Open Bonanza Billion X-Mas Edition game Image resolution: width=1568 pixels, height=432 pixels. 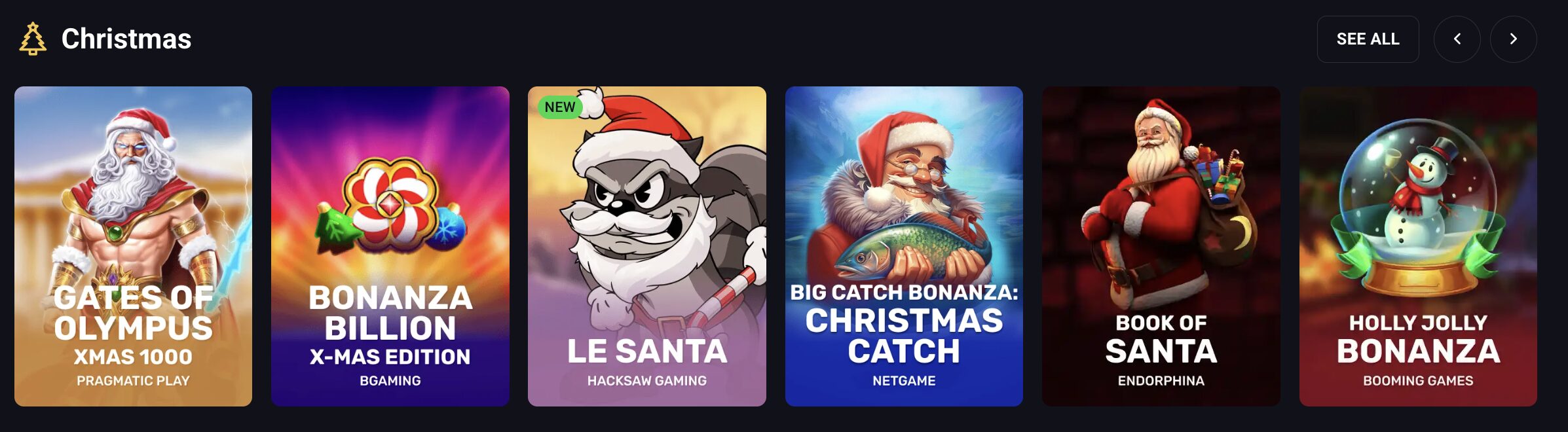pyautogui.click(x=390, y=246)
